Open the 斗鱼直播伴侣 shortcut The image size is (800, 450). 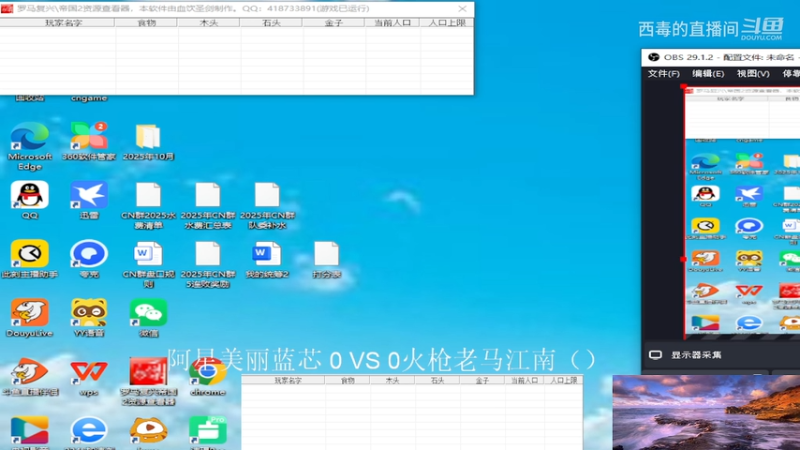tap(30, 377)
